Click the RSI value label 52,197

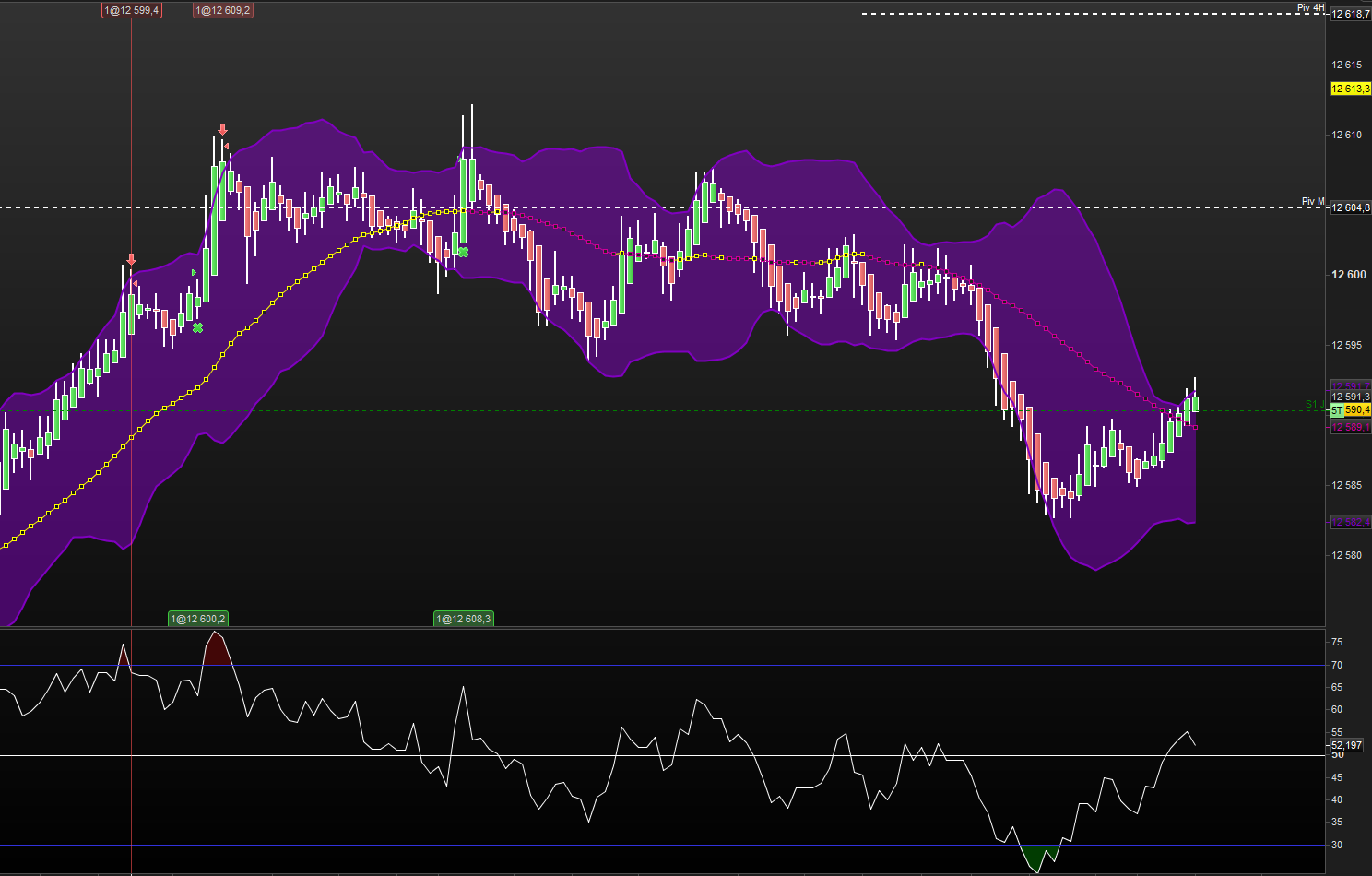[x=1346, y=745]
